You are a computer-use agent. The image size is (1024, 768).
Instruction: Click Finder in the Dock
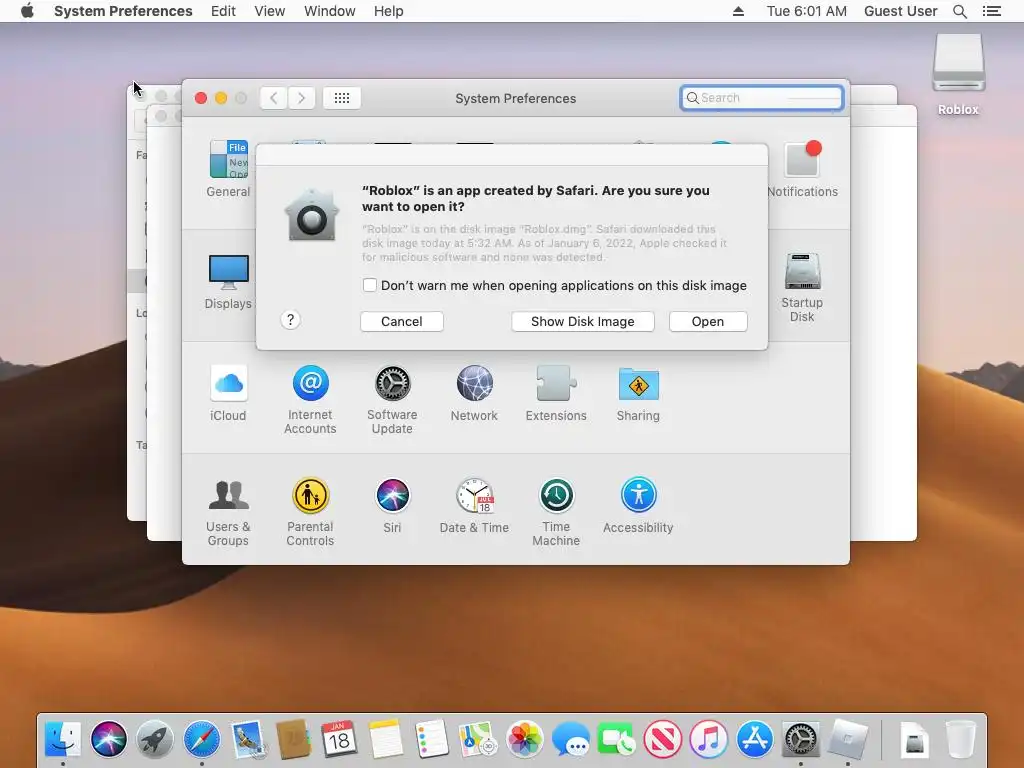[63, 739]
